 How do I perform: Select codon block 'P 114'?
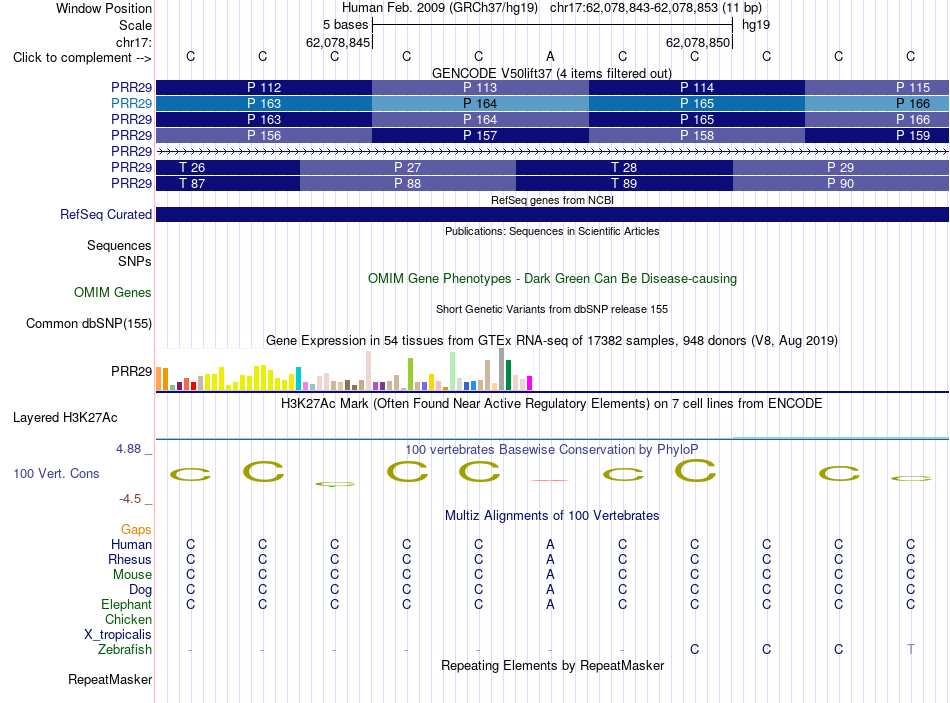click(x=697, y=87)
